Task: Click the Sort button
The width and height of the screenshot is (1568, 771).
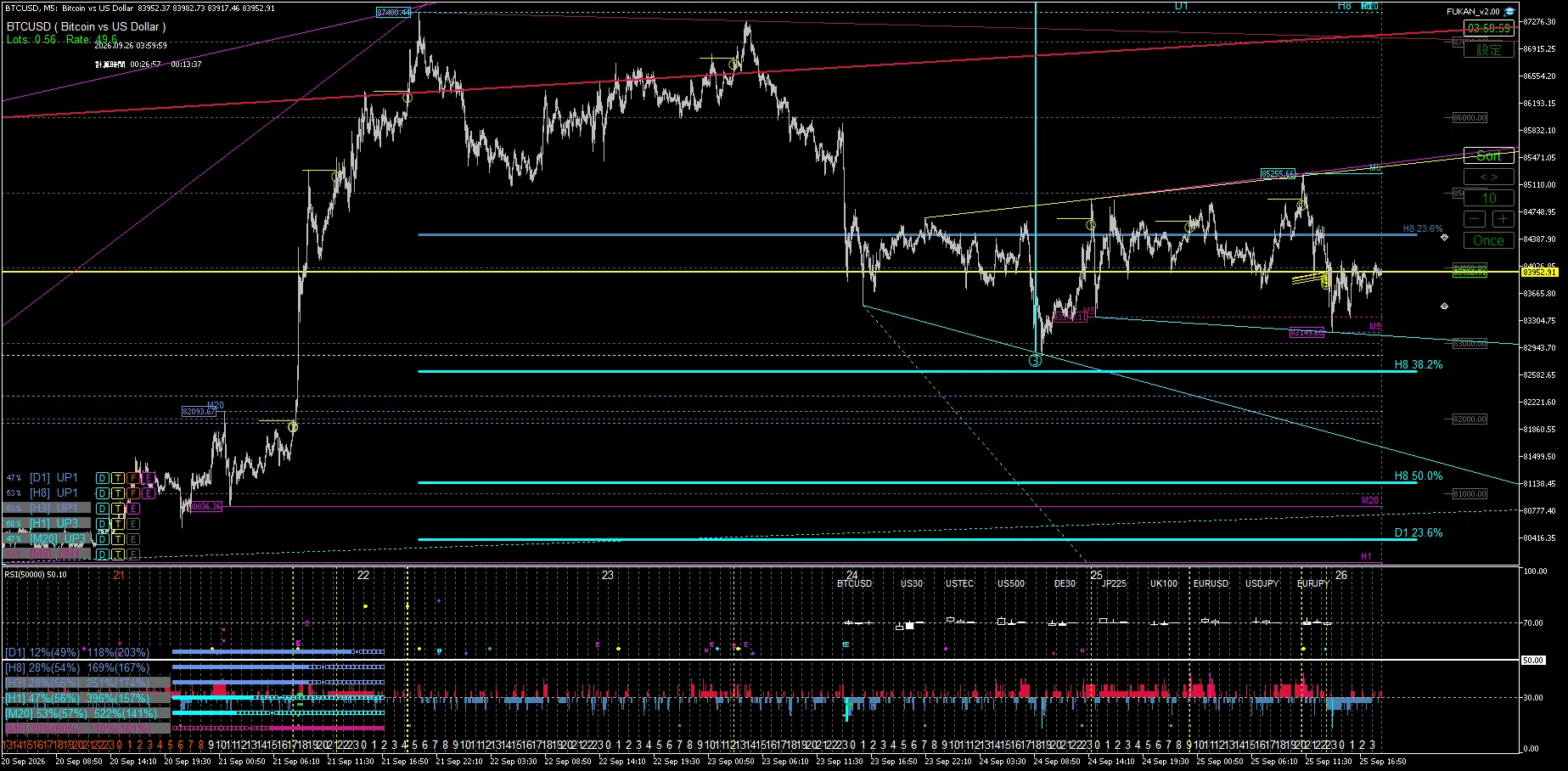Action: coord(1489,156)
